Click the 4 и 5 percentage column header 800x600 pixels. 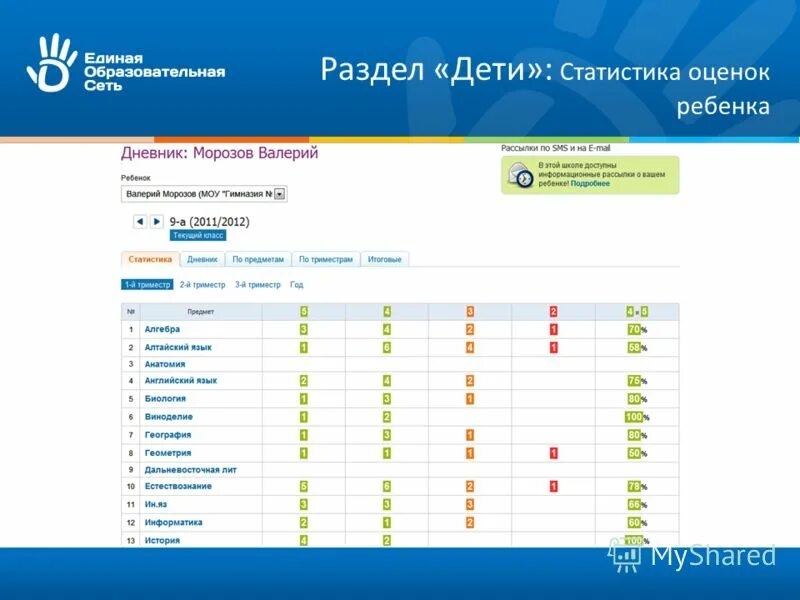(637, 312)
